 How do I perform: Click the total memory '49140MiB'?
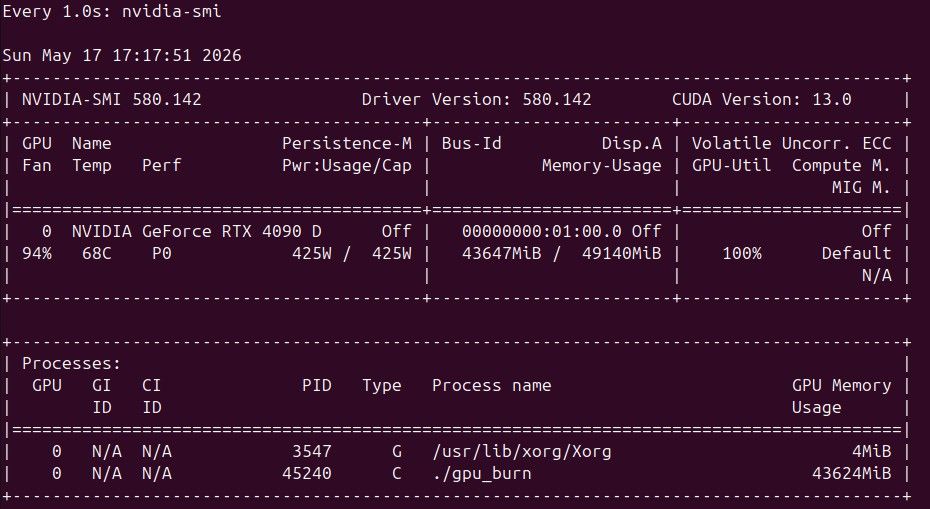pyautogui.click(x=622, y=253)
